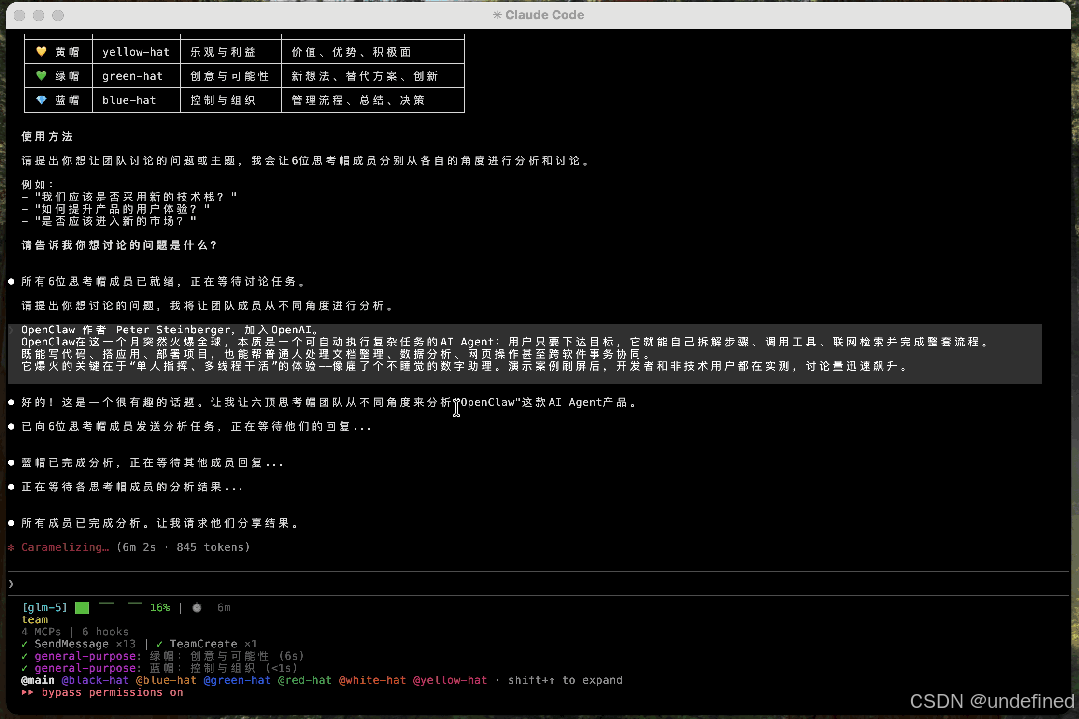The height and width of the screenshot is (719, 1079).
Task: Click the 'yellow-hat' table cell
Action: (x=136, y=52)
